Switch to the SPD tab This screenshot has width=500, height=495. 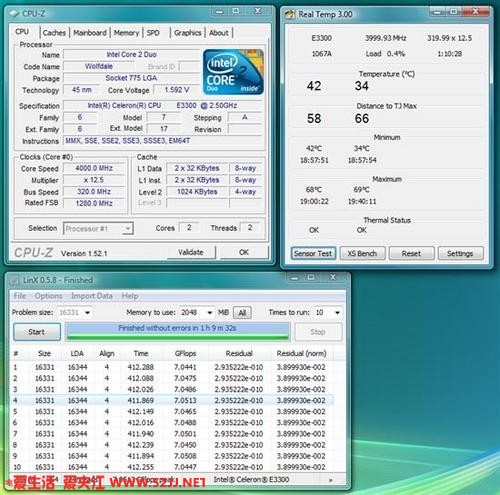pos(153,33)
